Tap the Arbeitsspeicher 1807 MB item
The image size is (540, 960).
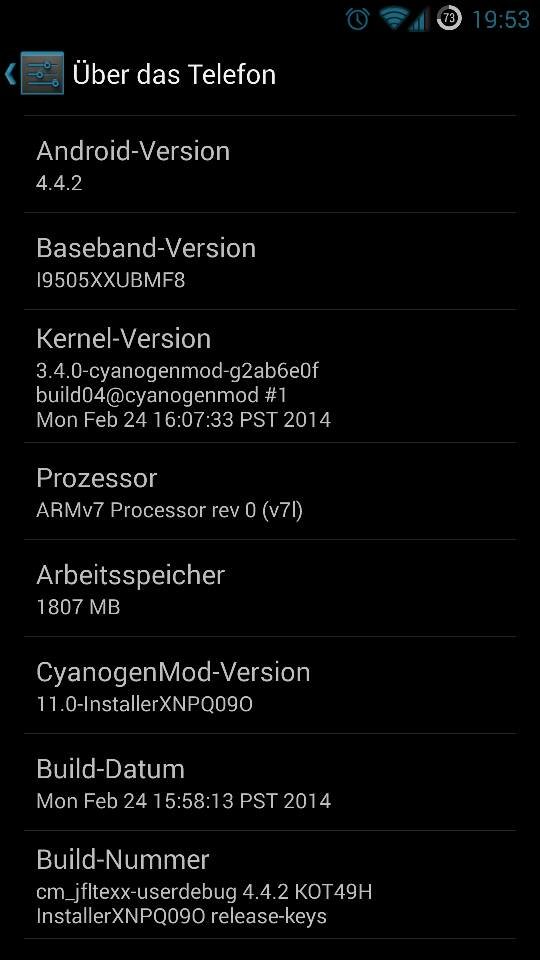(x=270, y=588)
